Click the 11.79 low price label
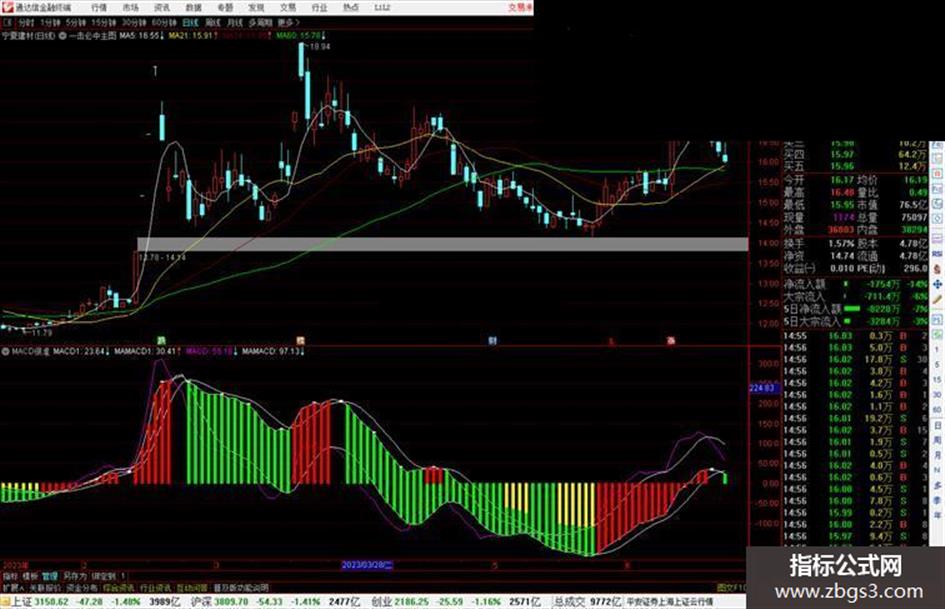The image size is (945, 609). 42,332
